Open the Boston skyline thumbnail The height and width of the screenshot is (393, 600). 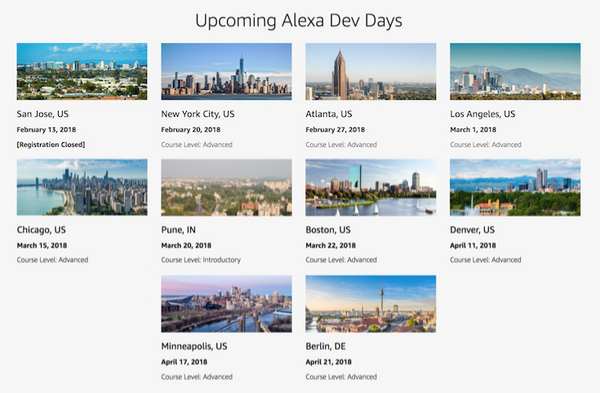[x=371, y=188]
